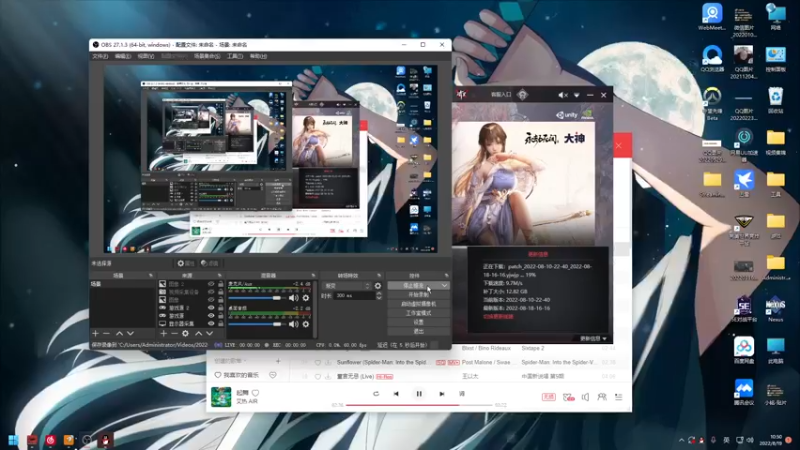The width and height of the screenshot is (800, 450).
Task: Move the selected source up
Action: (x=198, y=333)
